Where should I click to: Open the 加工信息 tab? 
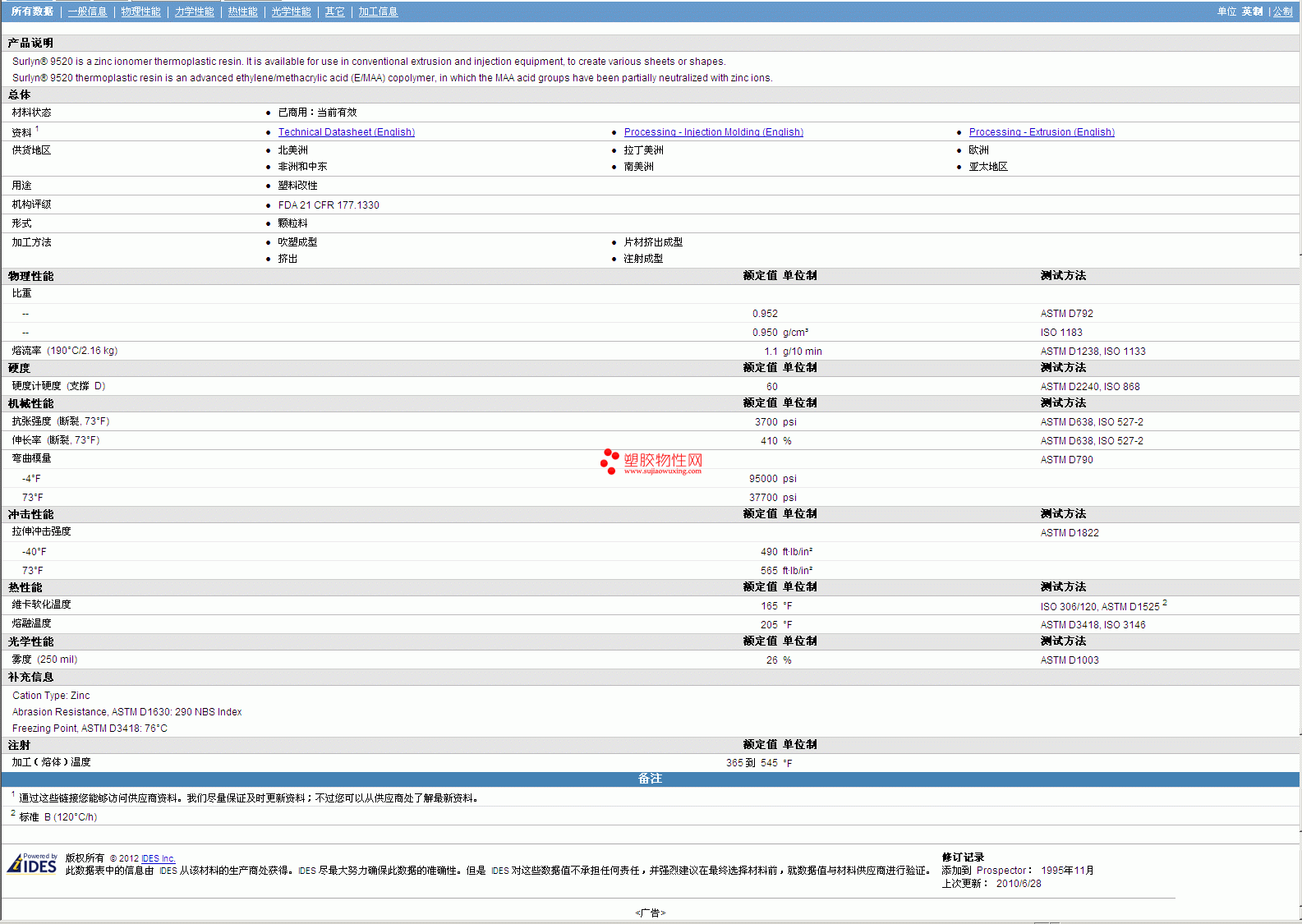378,11
